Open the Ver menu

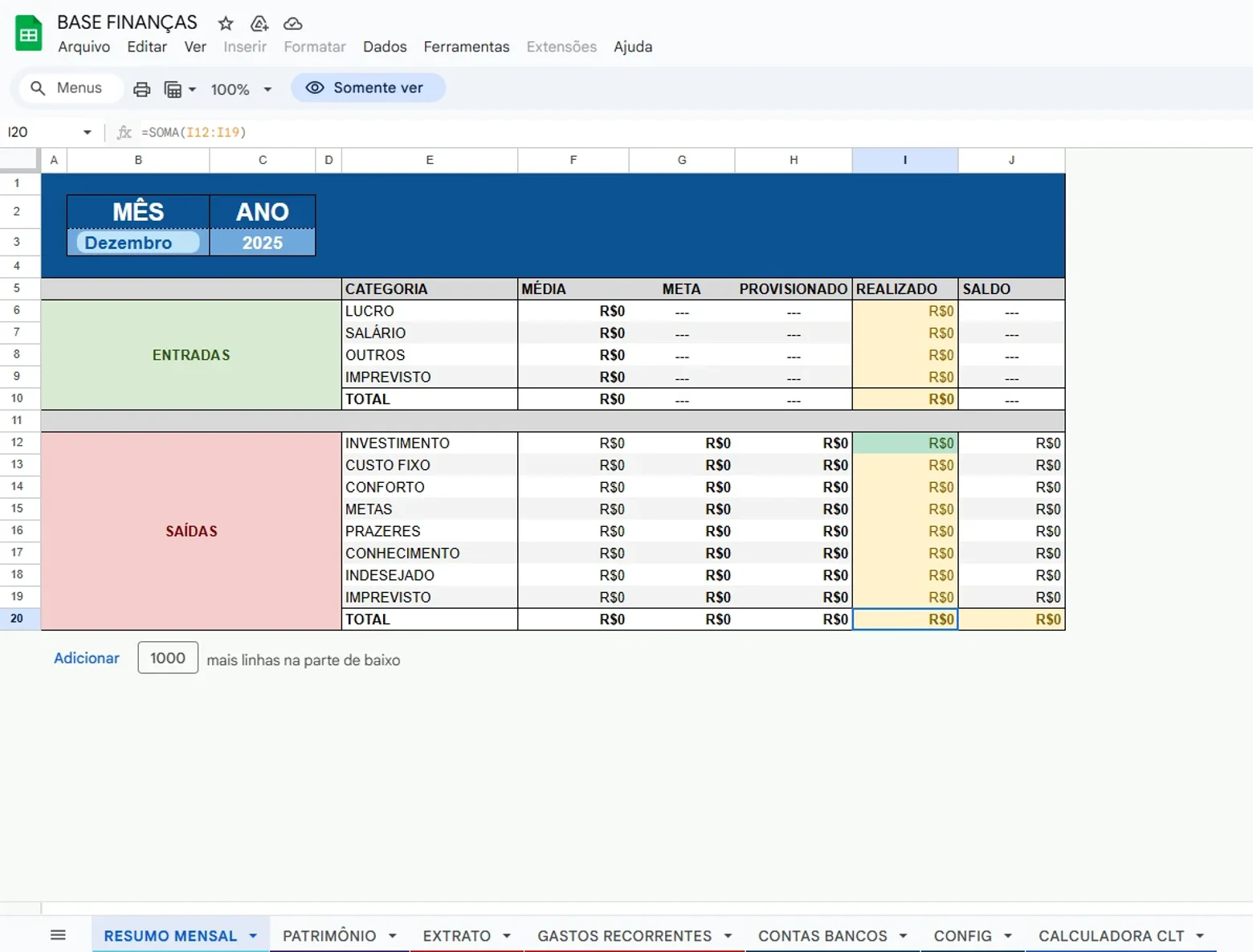(195, 47)
